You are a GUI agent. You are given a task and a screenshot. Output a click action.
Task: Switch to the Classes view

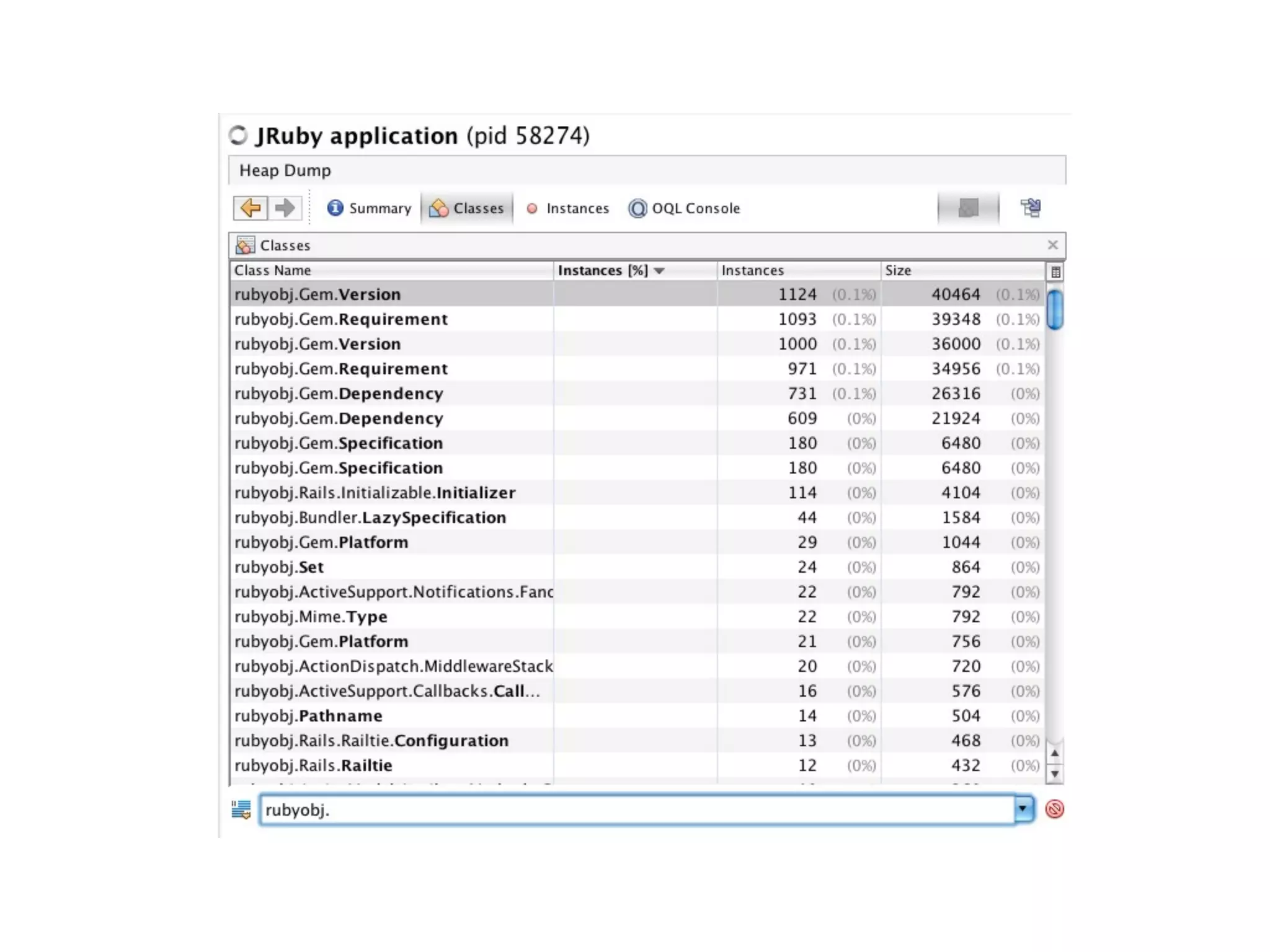tap(467, 208)
